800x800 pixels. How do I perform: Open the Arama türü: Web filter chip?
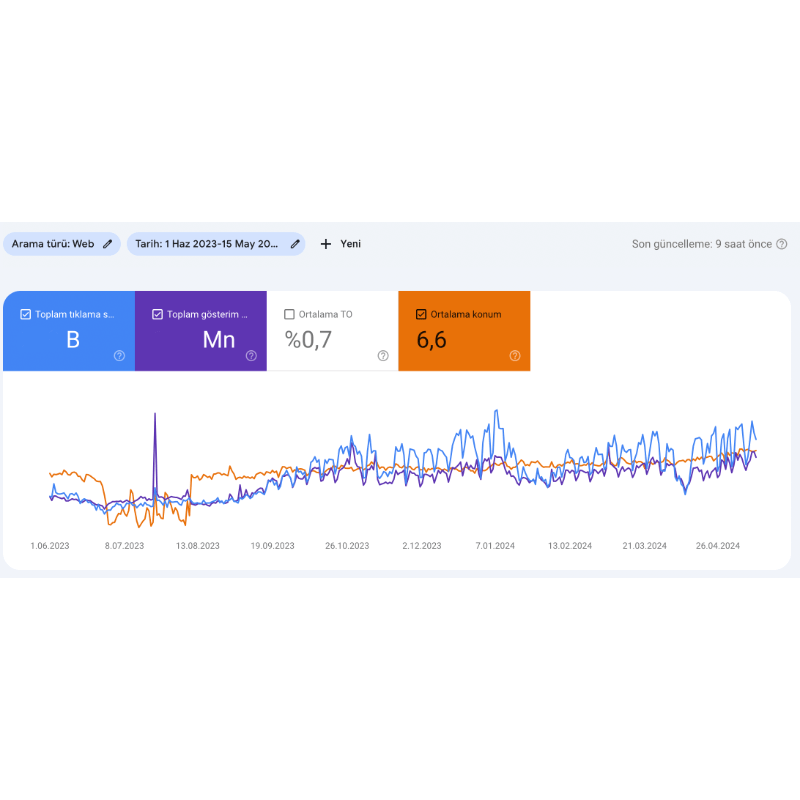tap(62, 244)
